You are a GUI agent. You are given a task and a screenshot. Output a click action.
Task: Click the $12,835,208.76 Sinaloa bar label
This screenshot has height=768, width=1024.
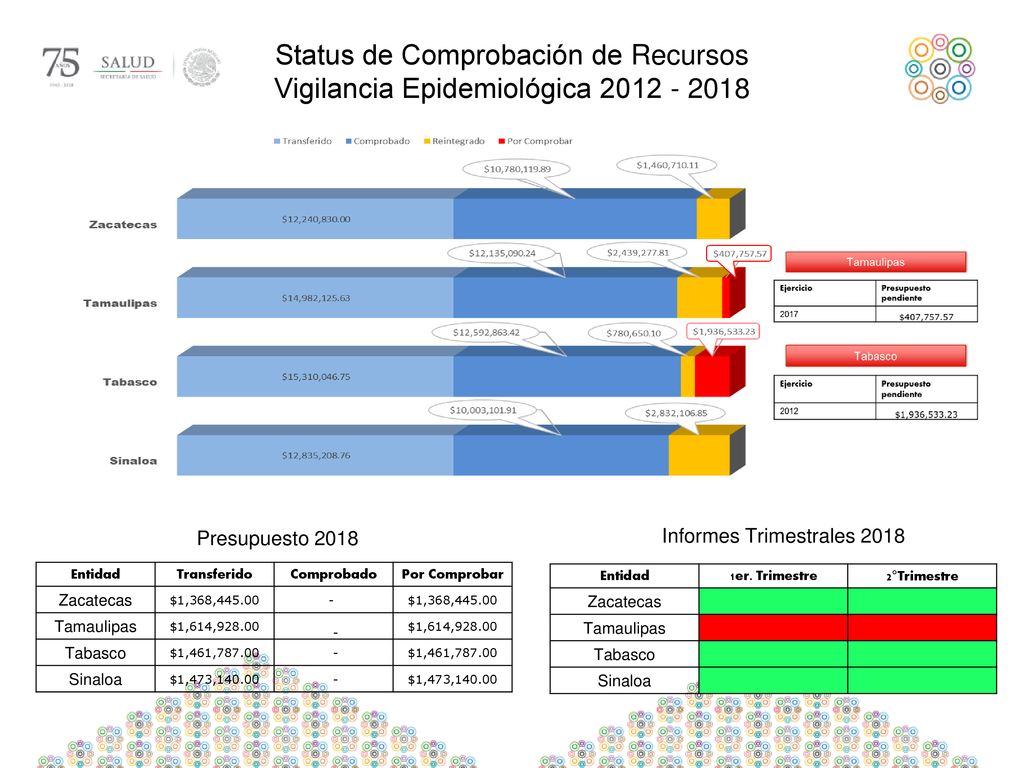point(316,455)
